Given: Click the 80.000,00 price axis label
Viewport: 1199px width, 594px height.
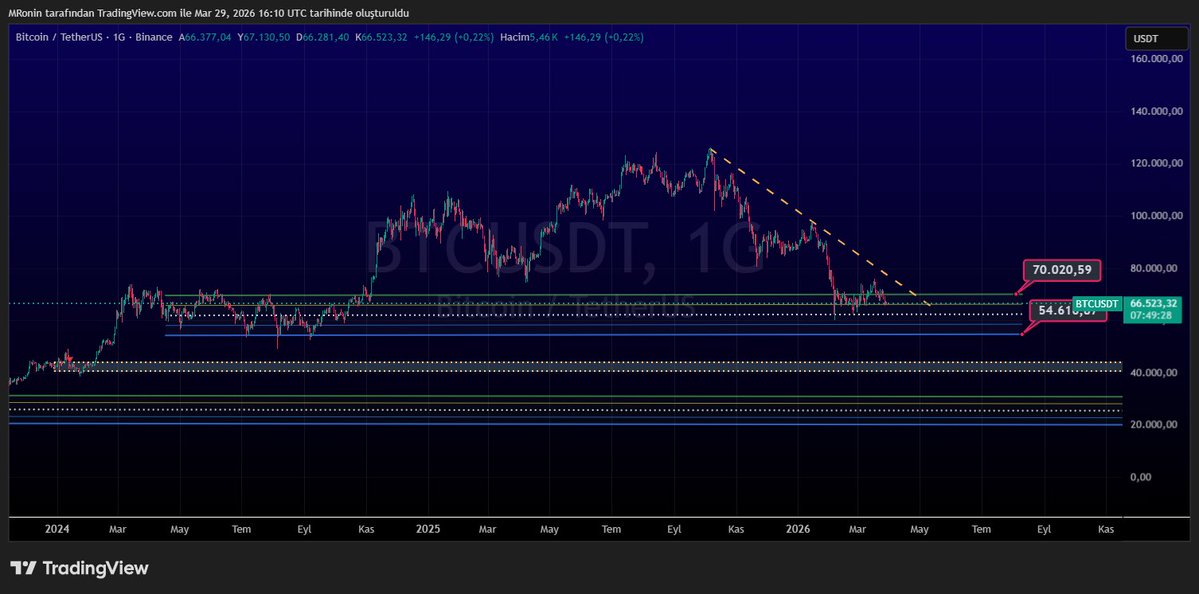Looking at the screenshot, I should 1156,268.
